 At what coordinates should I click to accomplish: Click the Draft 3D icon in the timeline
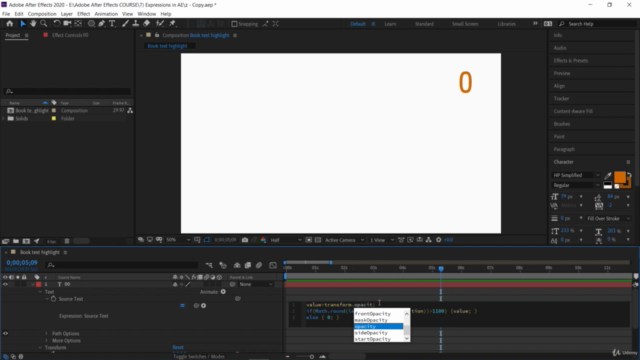(223, 265)
